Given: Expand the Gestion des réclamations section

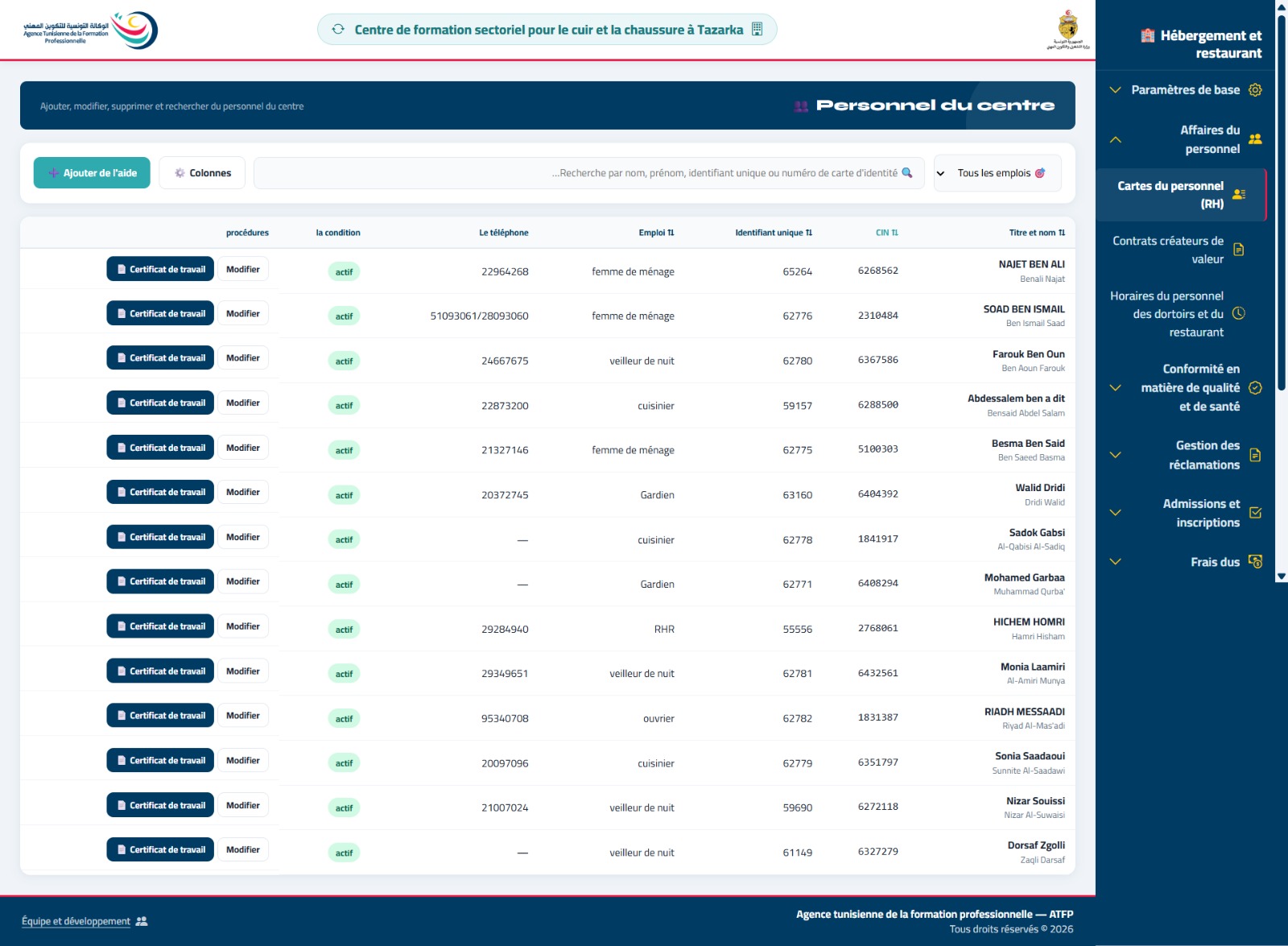Looking at the screenshot, I should point(1115,455).
